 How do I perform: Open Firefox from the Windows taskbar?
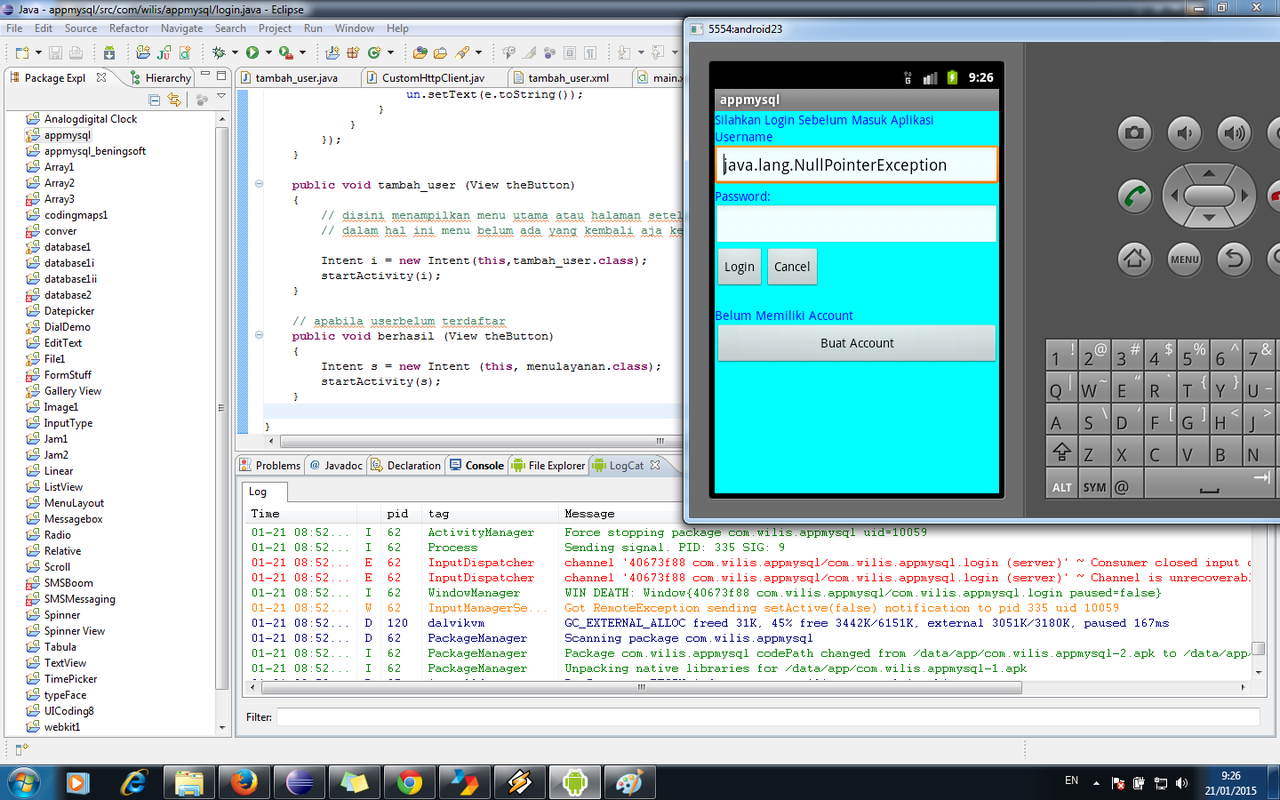coord(243,780)
